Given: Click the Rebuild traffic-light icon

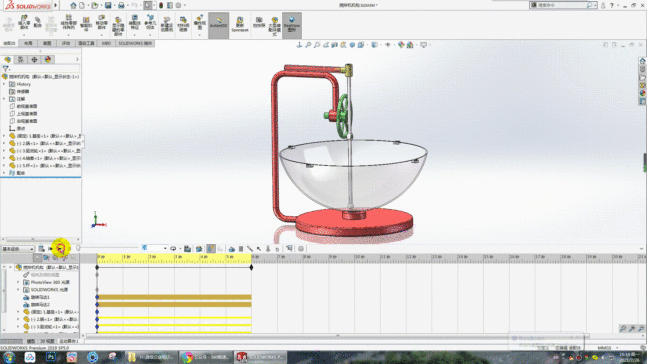Looking at the screenshot, I should coord(161,5).
